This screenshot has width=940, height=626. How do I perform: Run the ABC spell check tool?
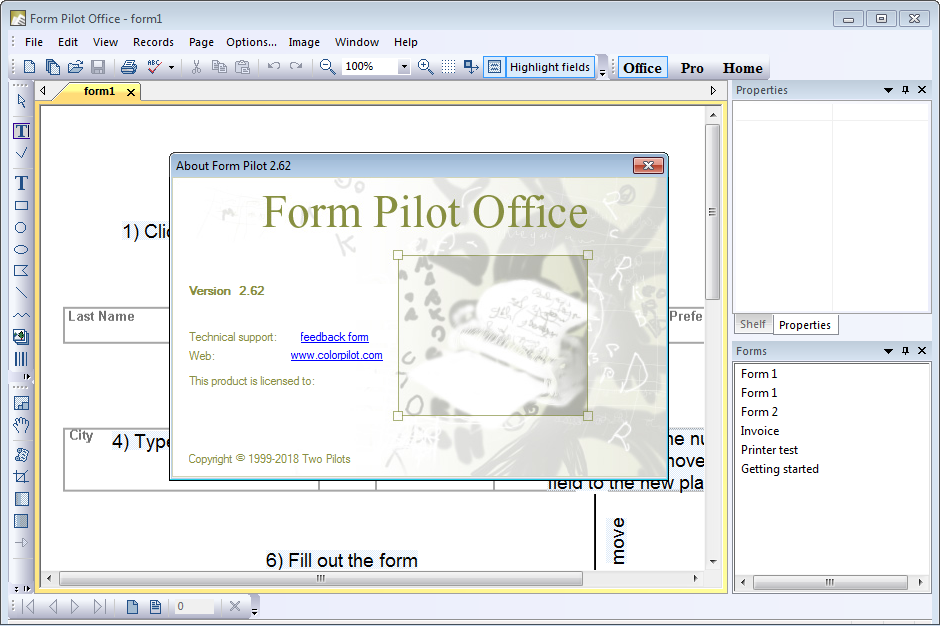[x=155, y=67]
